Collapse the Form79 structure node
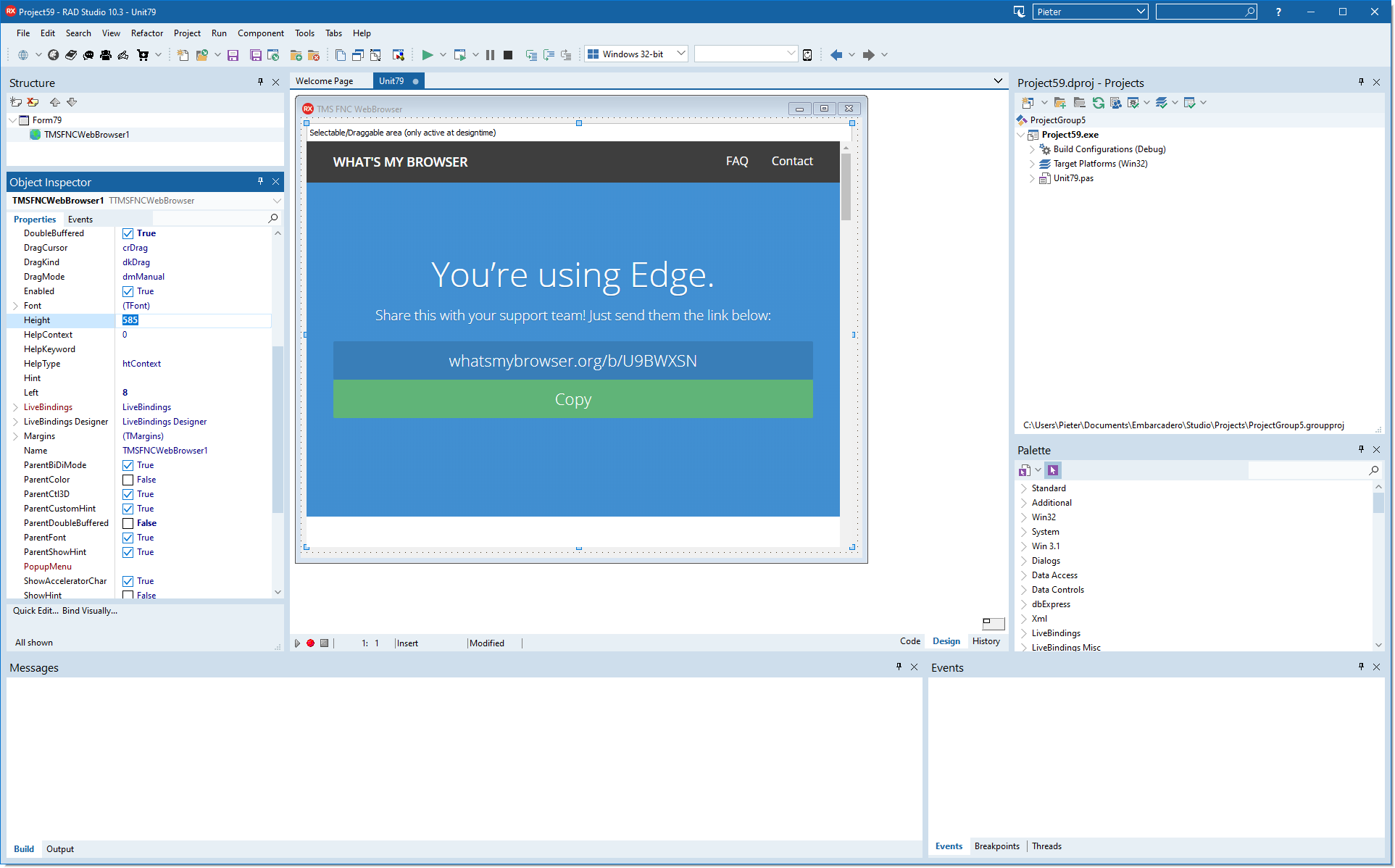The width and height of the screenshot is (1395, 868). tap(12, 120)
